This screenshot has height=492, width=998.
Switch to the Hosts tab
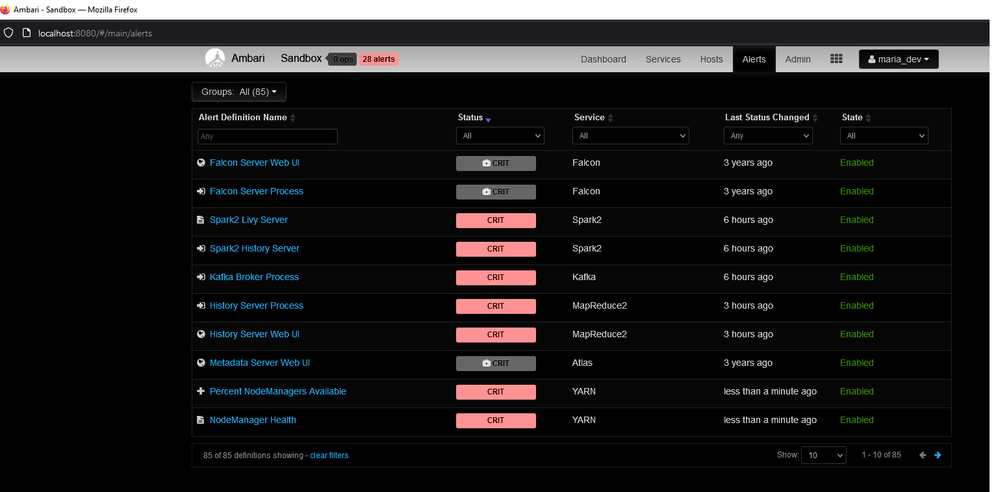(712, 59)
